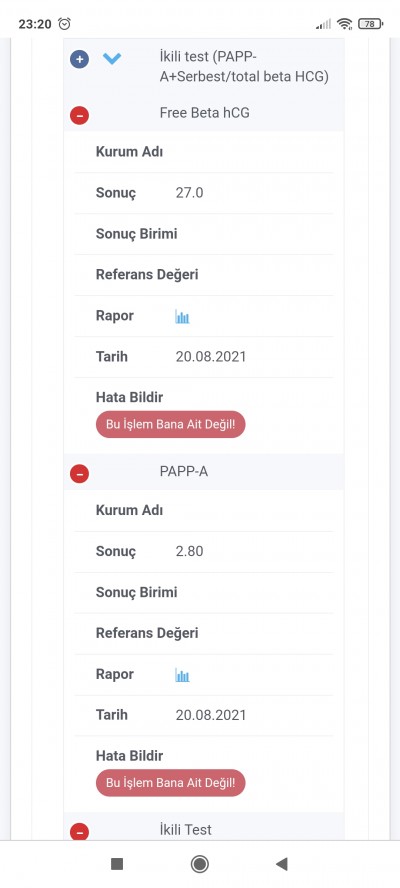
Task: Select the Free Beta hCG row title
Action: point(205,113)
